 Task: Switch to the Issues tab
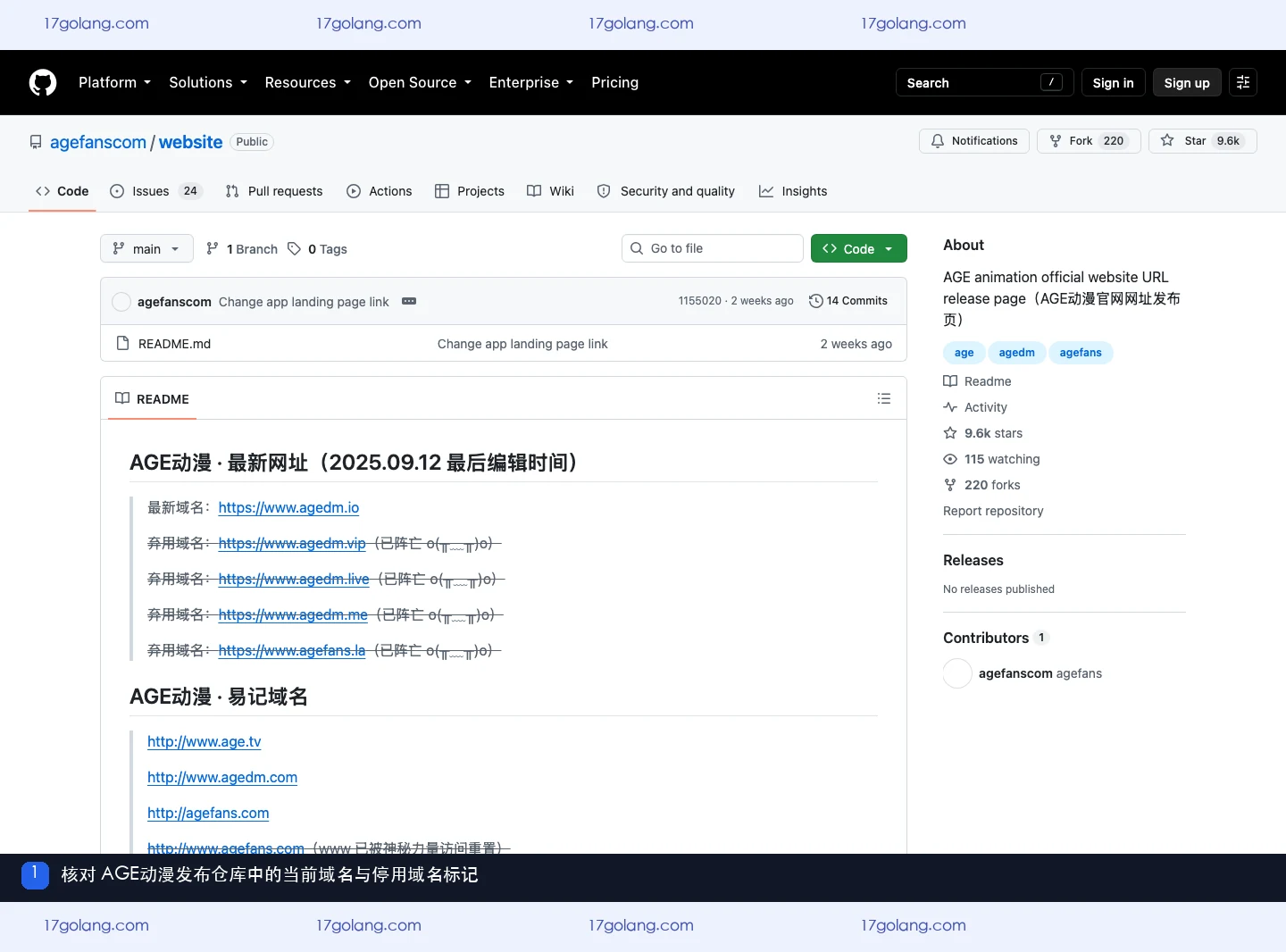tap(156, 191)
